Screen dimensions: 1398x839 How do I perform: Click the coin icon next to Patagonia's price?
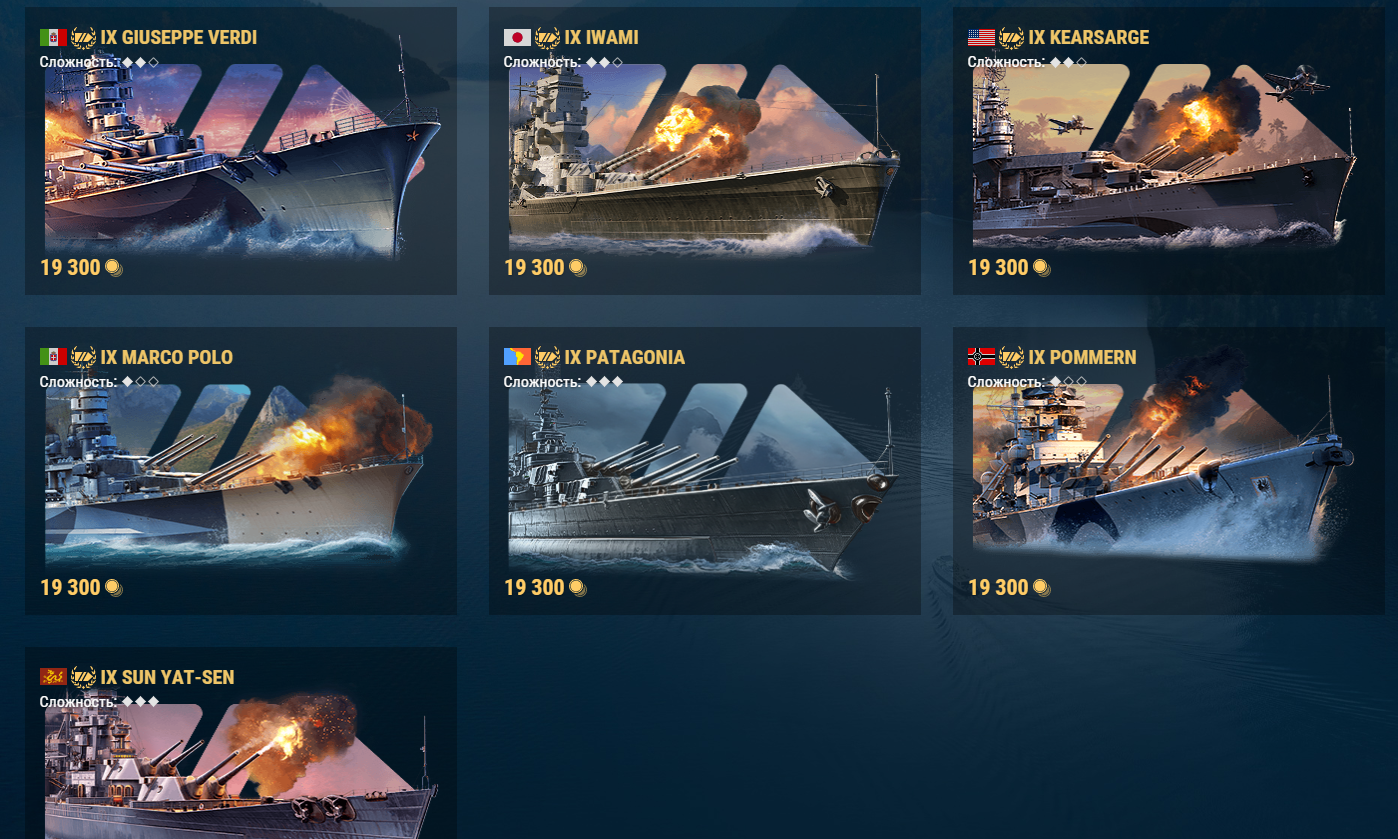tap(578, 588)
